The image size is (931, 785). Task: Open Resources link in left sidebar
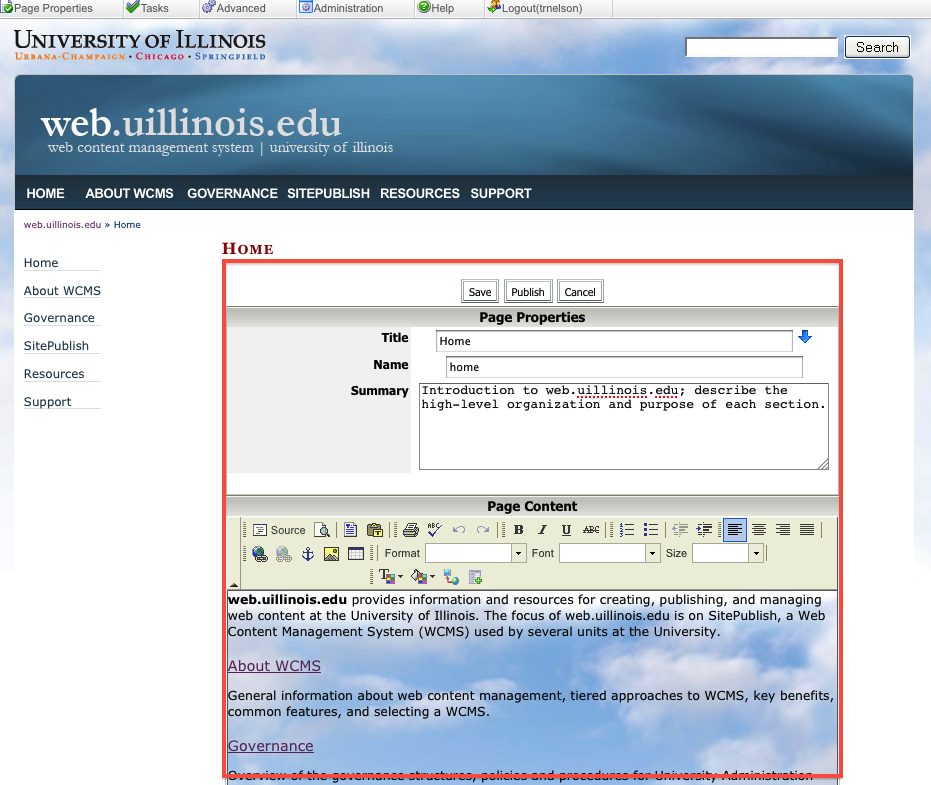54,374
